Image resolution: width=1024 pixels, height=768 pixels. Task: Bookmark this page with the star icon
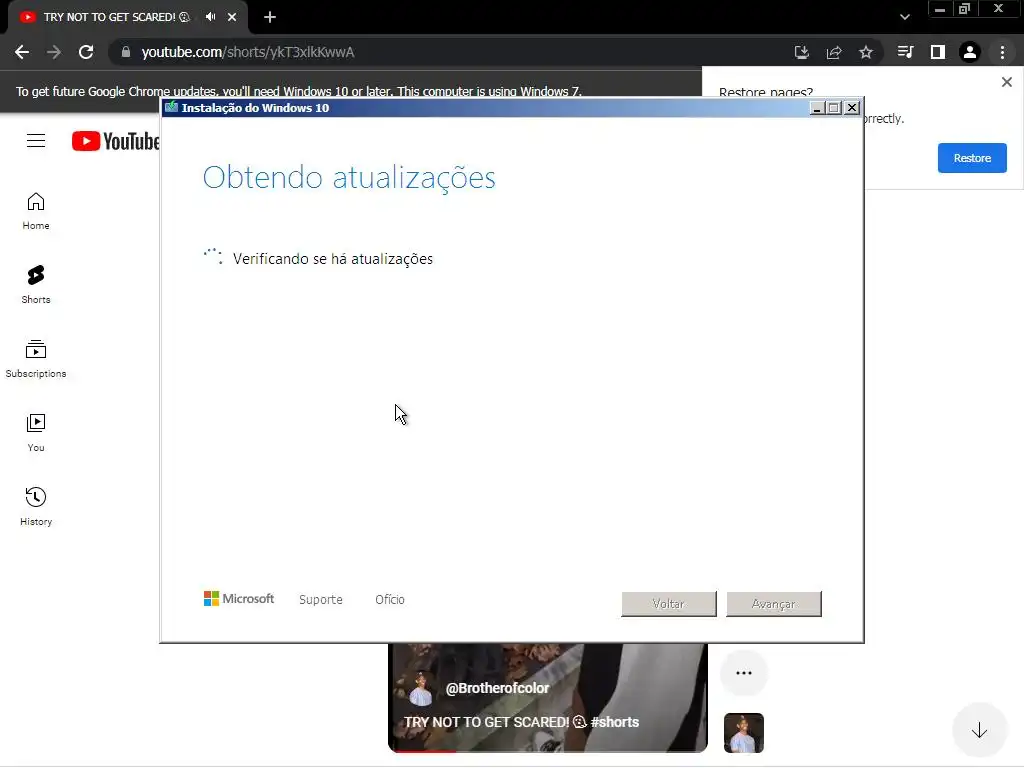pos(866,52)
